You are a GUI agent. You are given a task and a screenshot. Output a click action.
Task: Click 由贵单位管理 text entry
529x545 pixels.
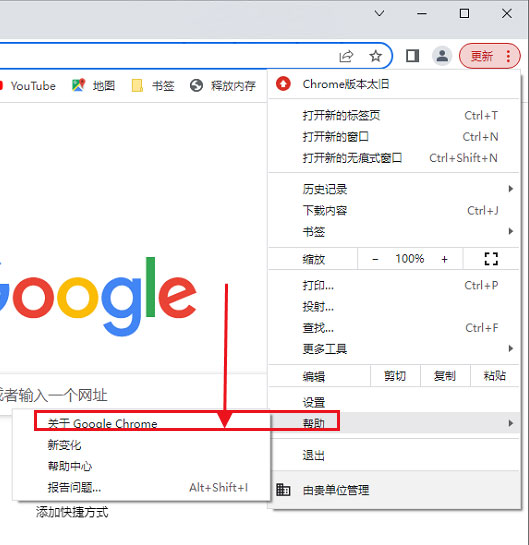pyautogui.click(x=336, y=490)
